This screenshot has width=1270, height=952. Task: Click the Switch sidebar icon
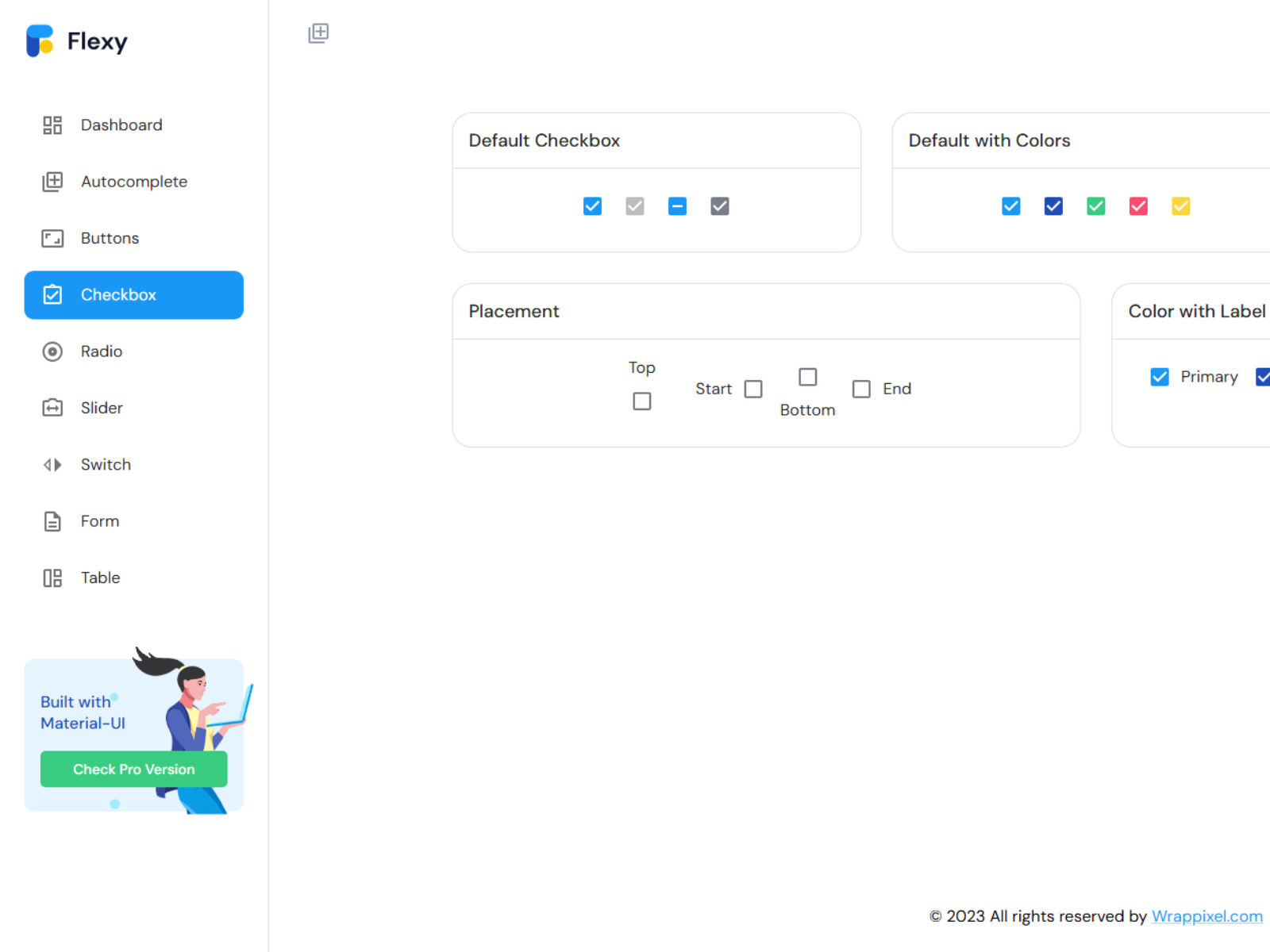(52, 465)
